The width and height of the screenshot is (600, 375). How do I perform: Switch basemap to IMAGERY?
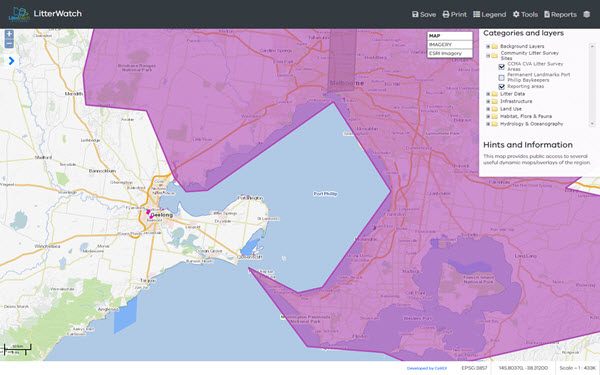[x=450, y=45]
